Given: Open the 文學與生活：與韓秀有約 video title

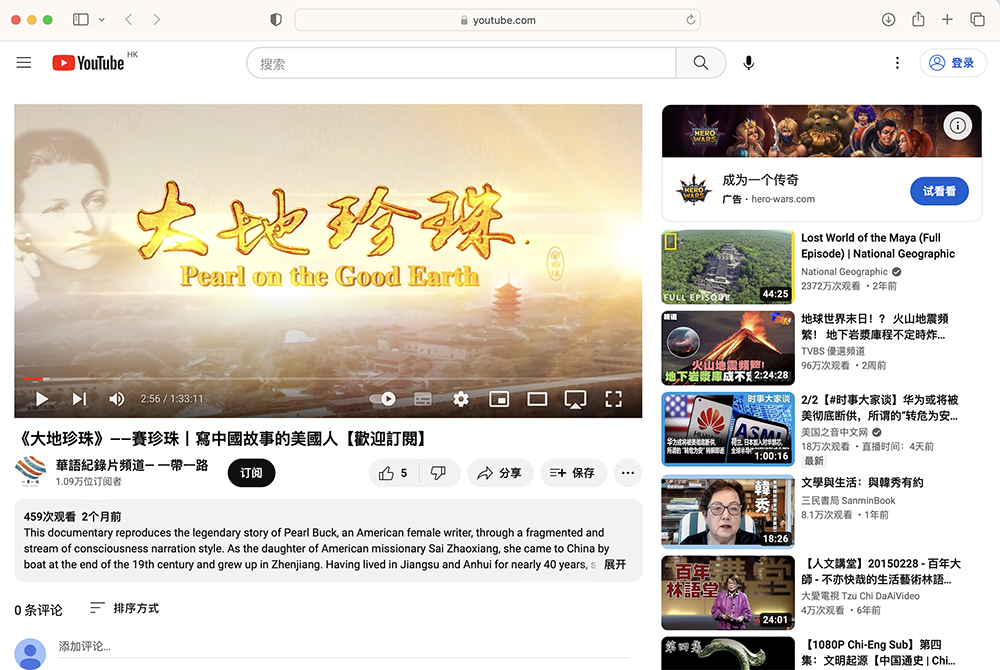Looking at the screenshot, I should click(862, 483).
